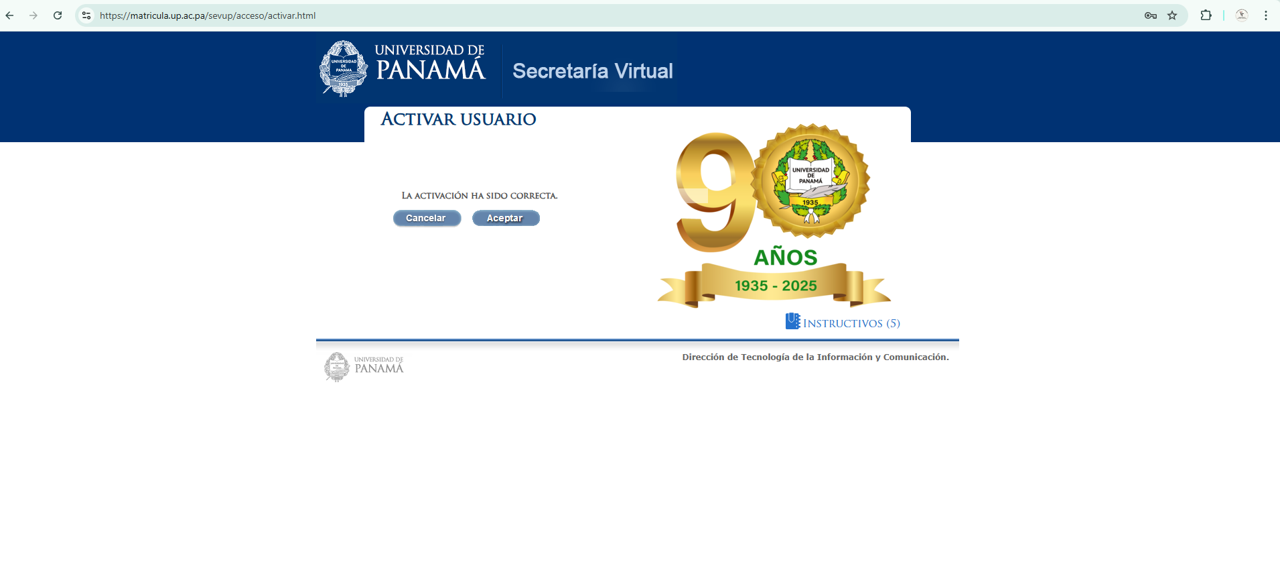
Task: Reload the page with the refresh icon
Action: (x=57, y=15)
